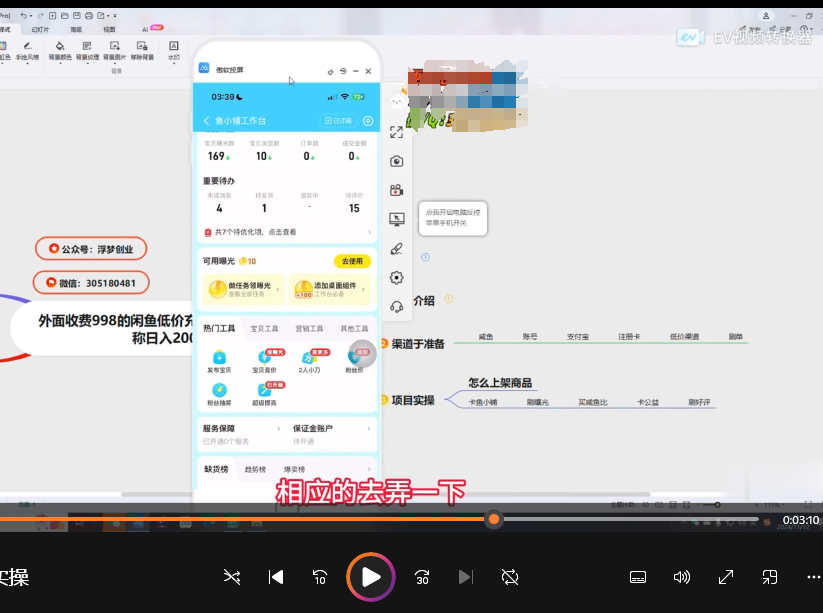This screenshot has height=613, width=823.
Task: Skip back 10 seconds
Action: click(319, 577)
